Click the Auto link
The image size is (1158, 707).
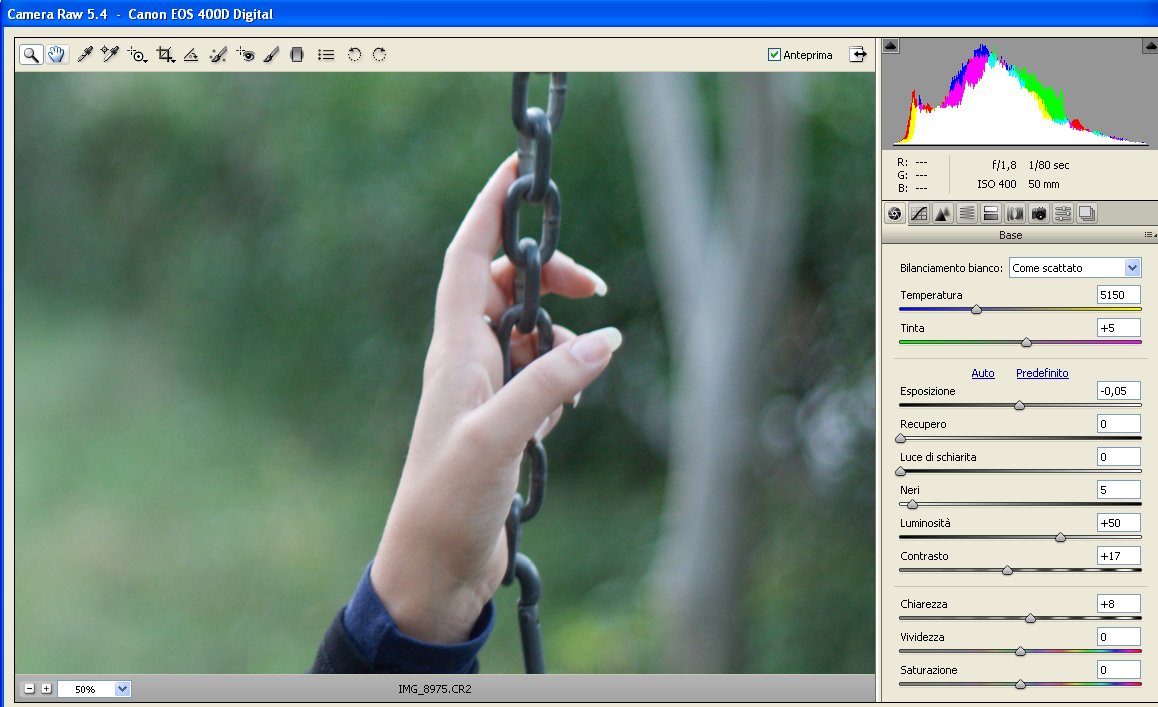pyautogui.click(x=983, y=373)
